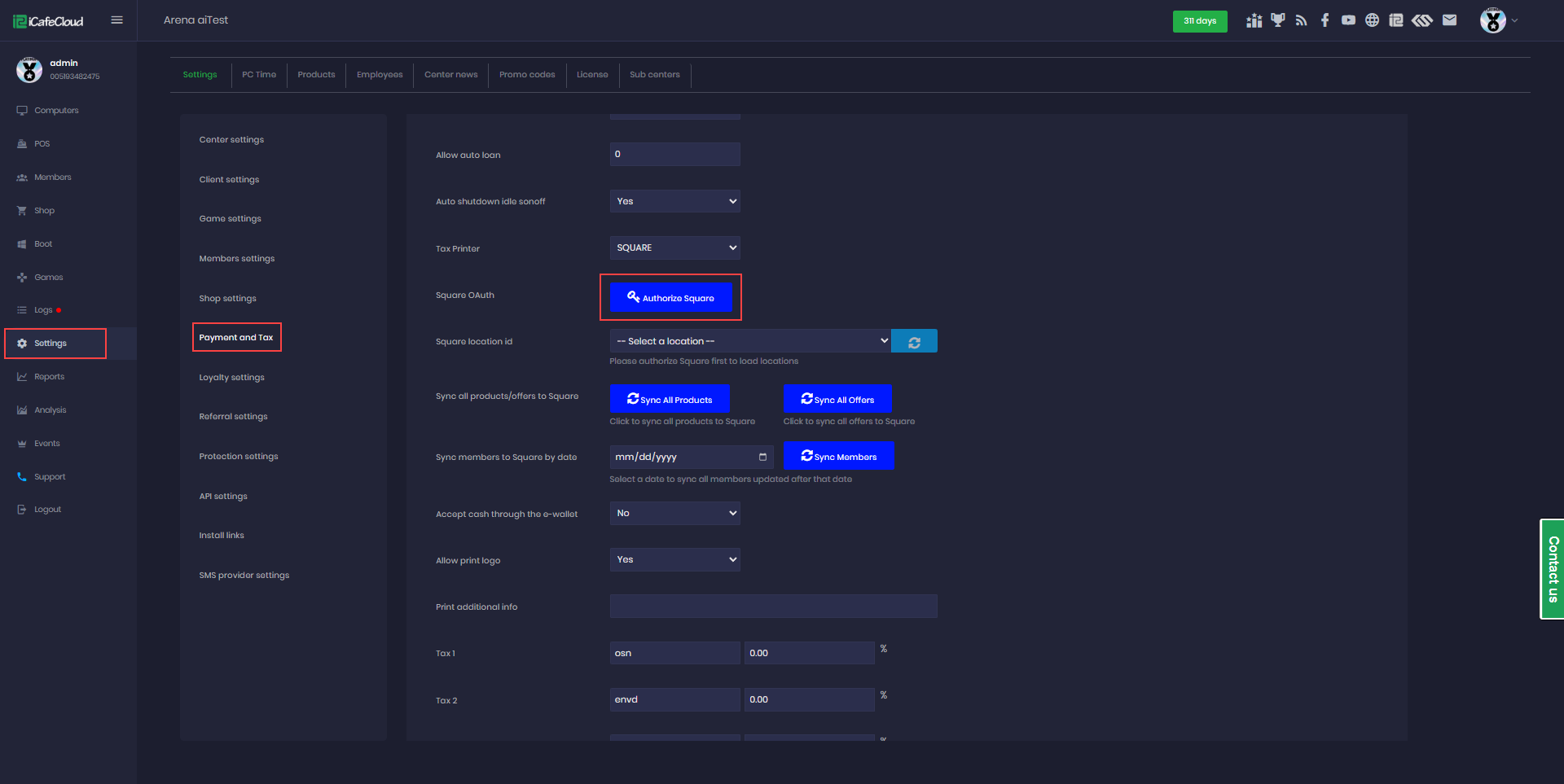Click the hamburger menu icon

click(116, 20)
